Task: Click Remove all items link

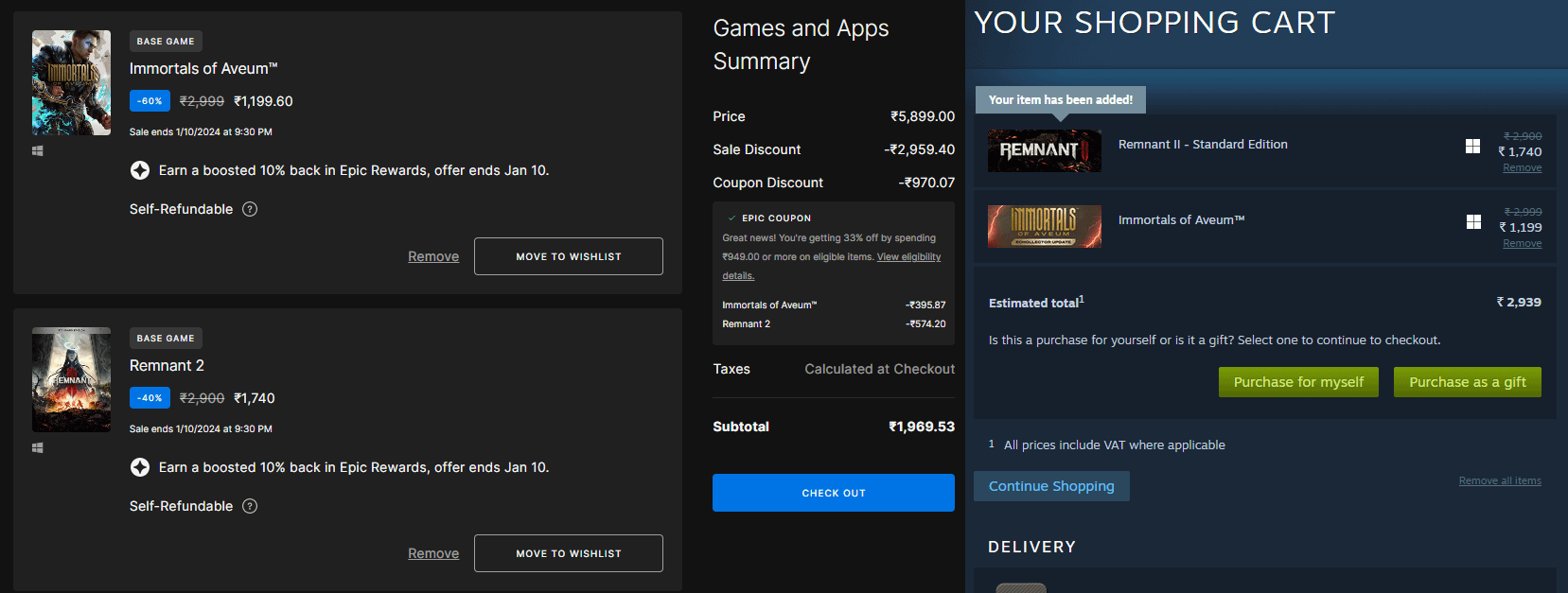Action: point(1500,480)
